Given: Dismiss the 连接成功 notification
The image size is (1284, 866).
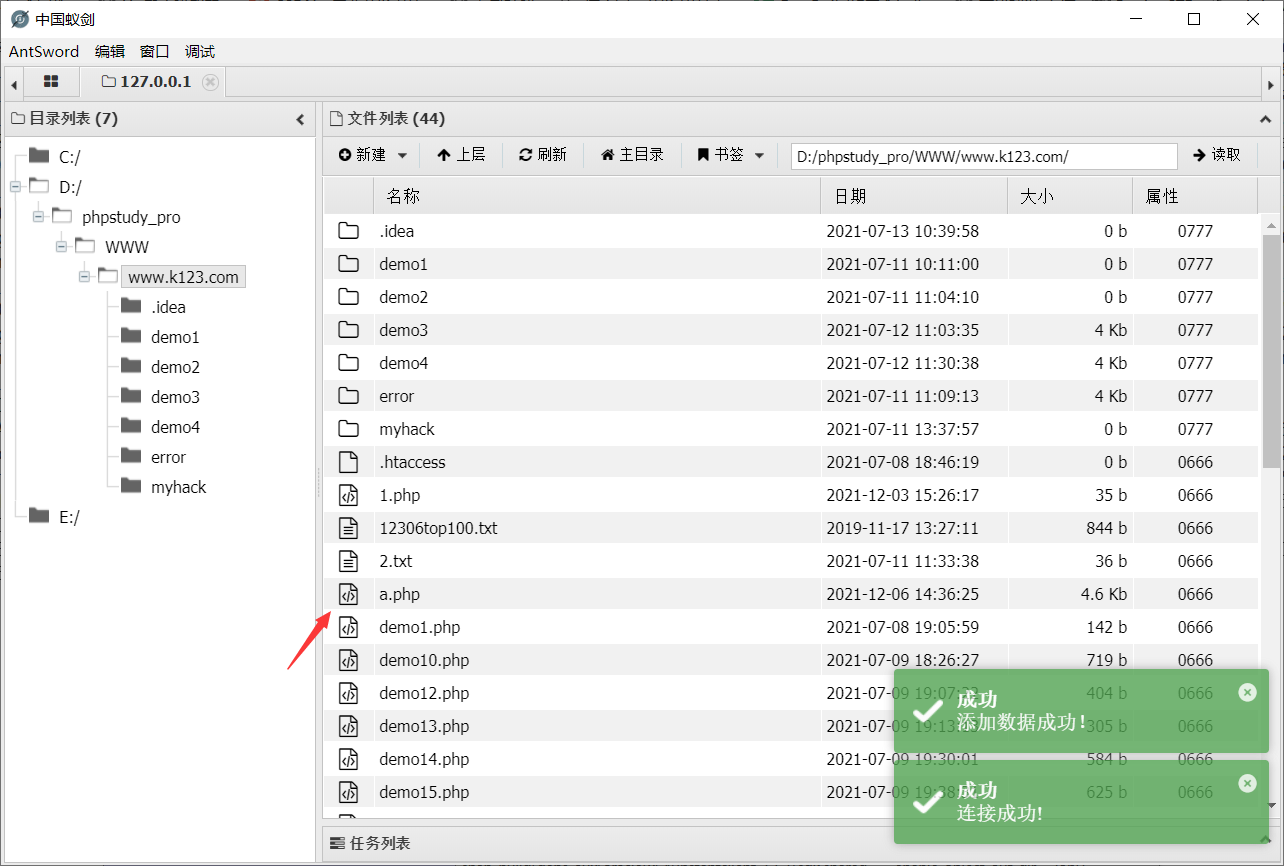Looking at the screenshot, I should [1247, 783].
